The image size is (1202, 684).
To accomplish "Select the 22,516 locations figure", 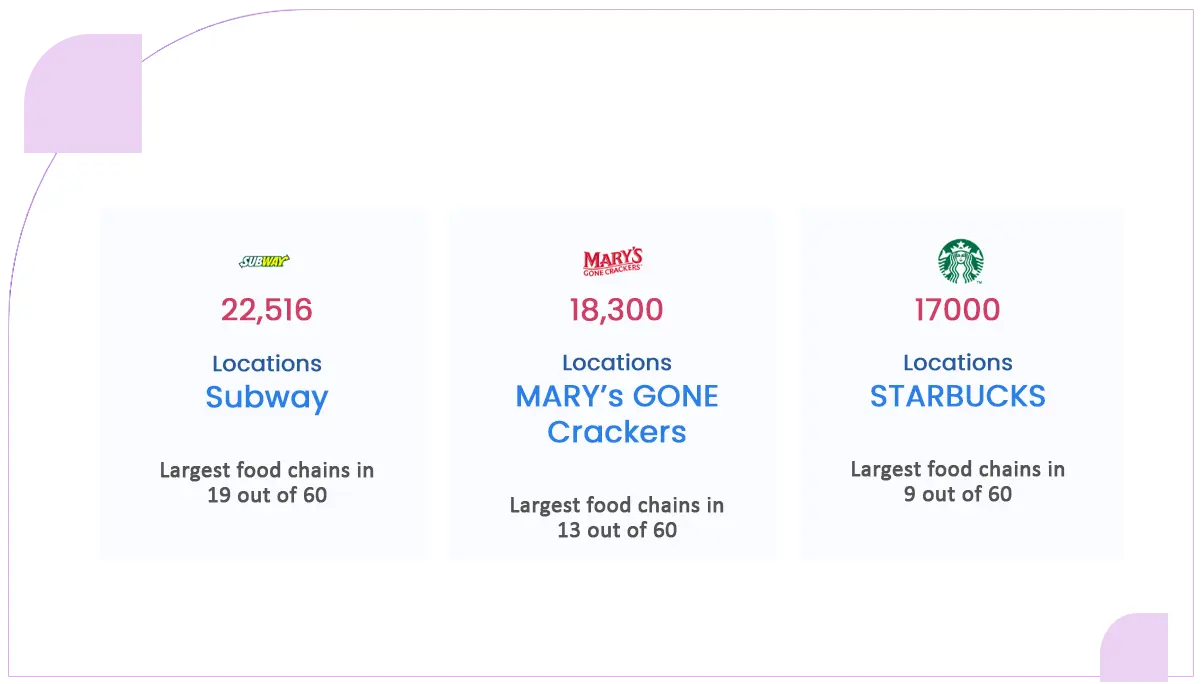I will [267, 310].
